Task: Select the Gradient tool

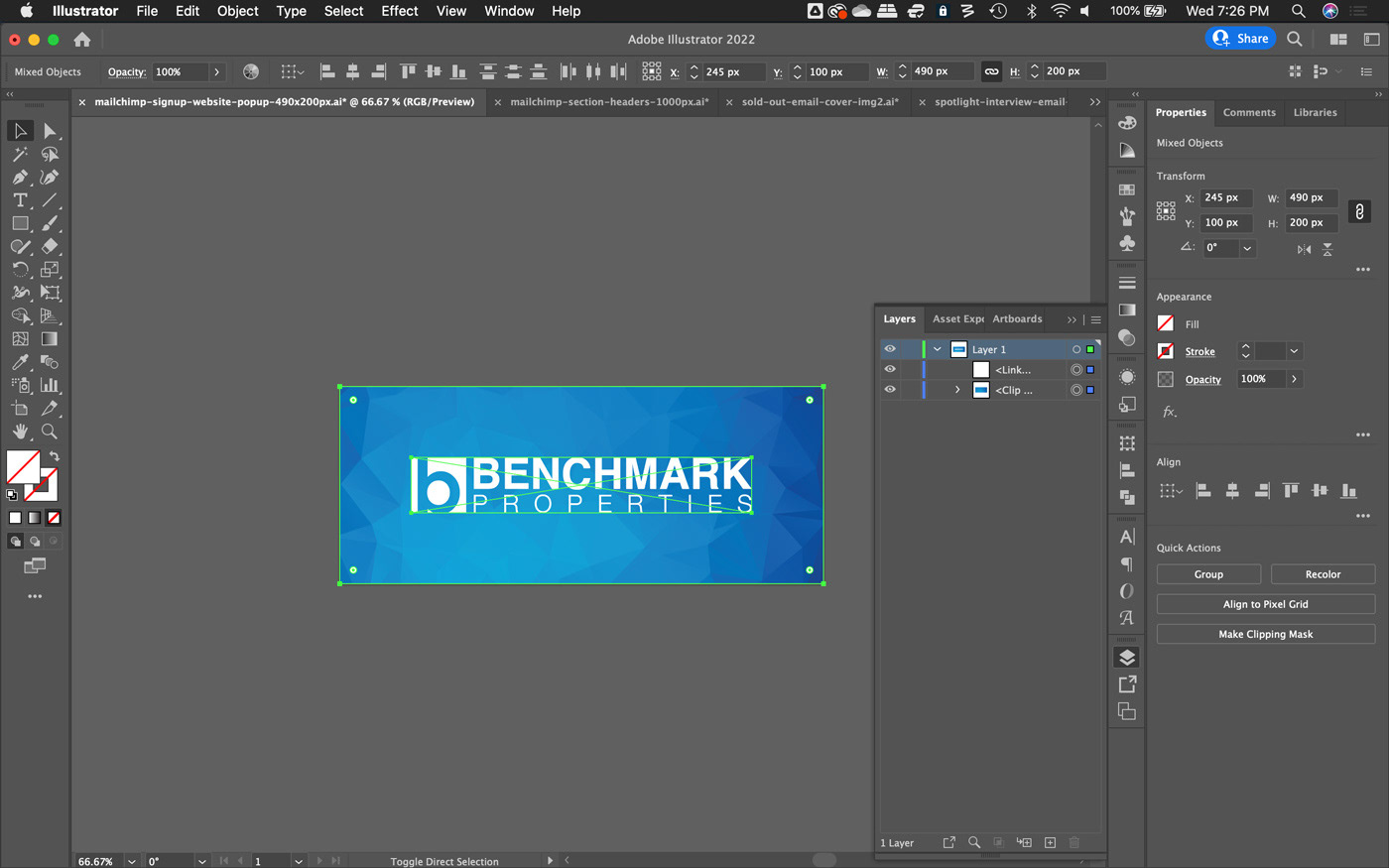Action: coord(50,339)
